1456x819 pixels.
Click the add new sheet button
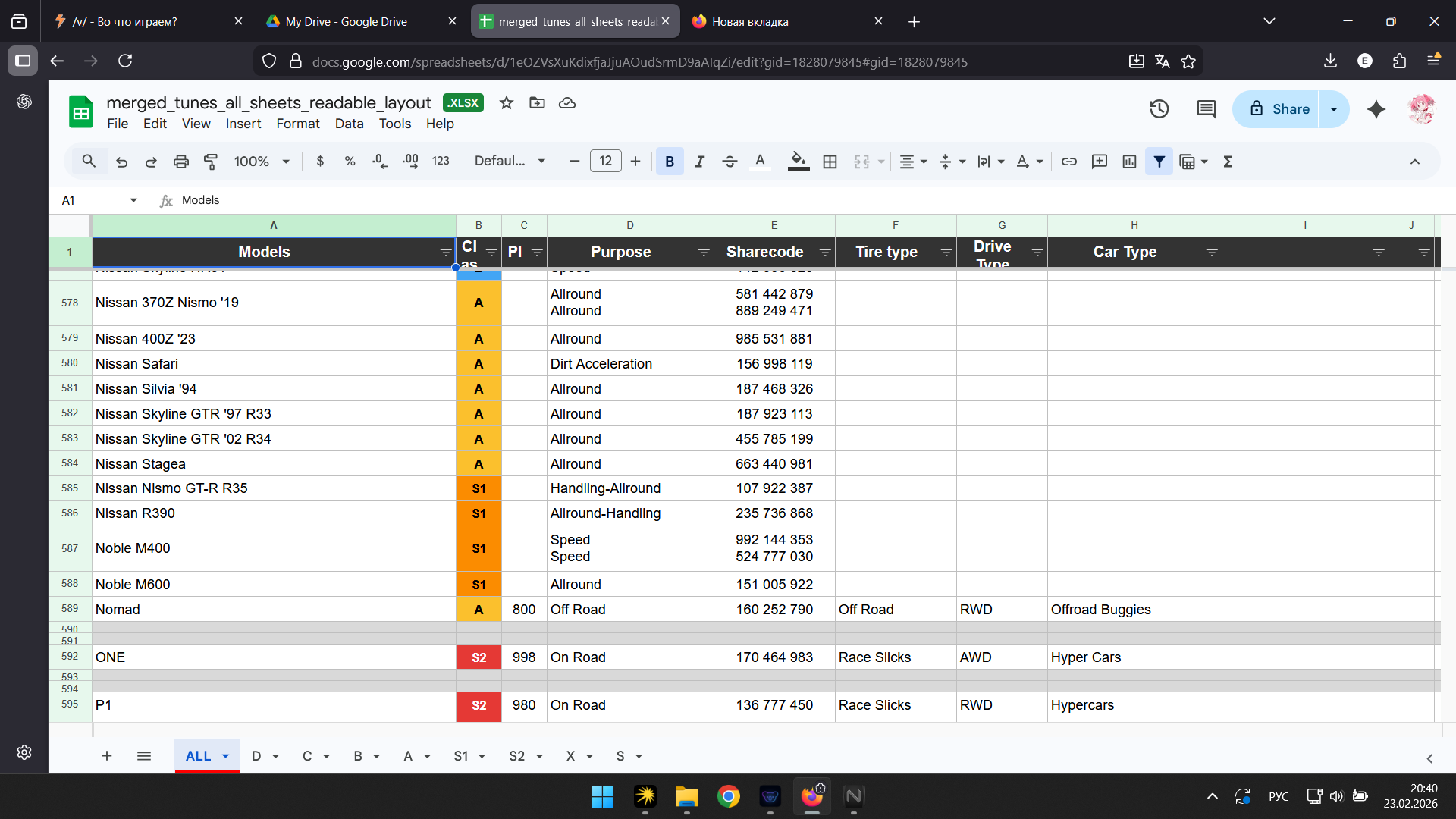pos(107,756)
